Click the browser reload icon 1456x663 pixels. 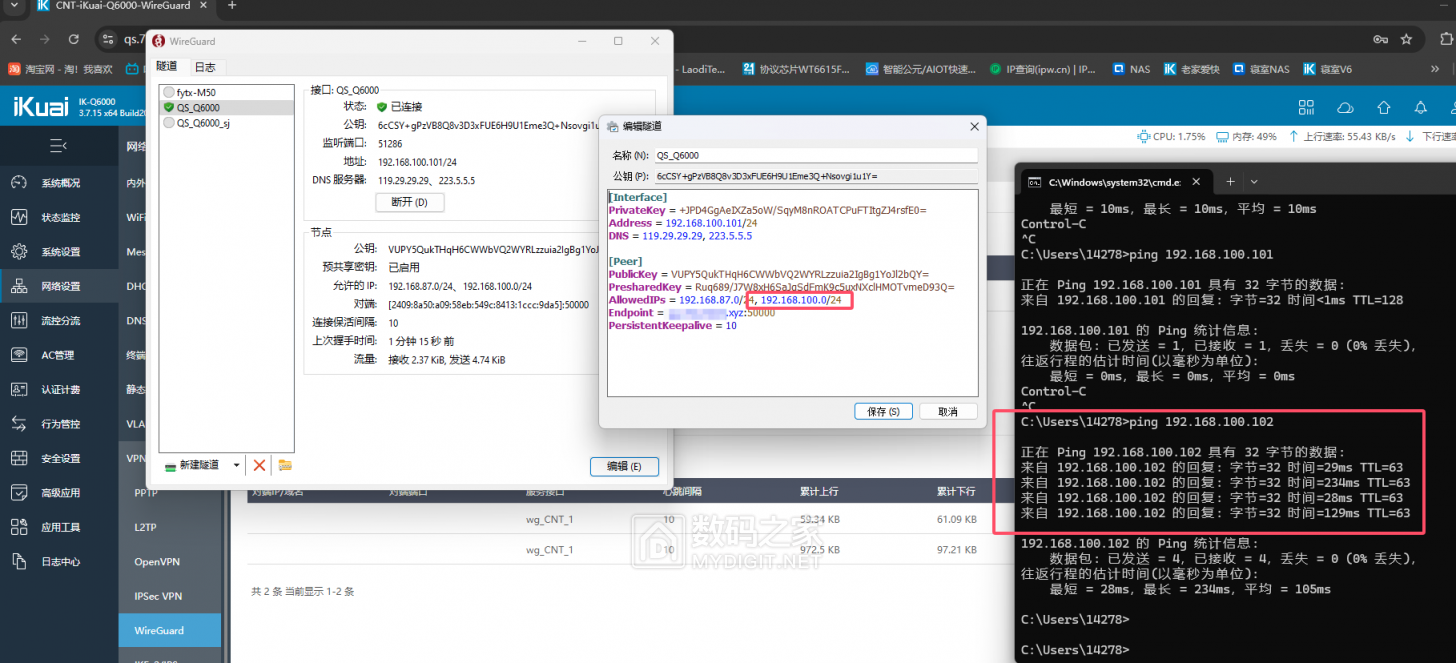pyautogui.click(x=74, y=39)
